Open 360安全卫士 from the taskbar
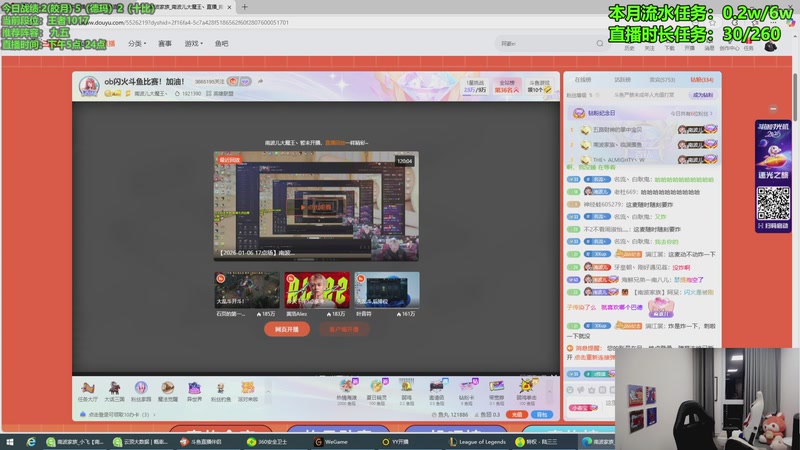 [267, 442]
